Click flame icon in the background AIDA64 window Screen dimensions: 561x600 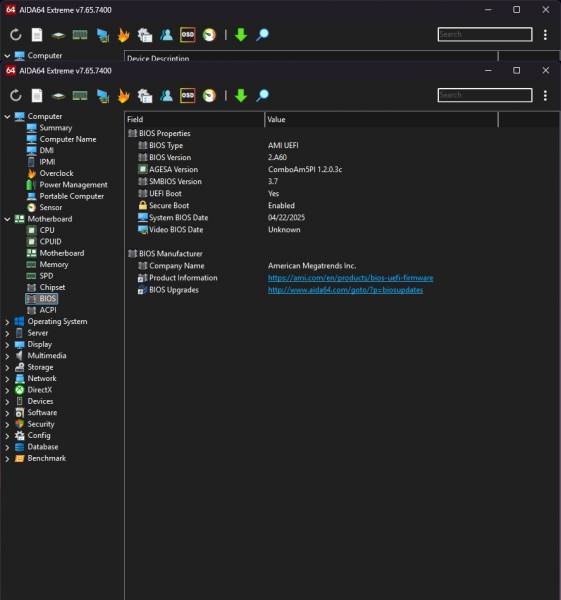point(123,35)
